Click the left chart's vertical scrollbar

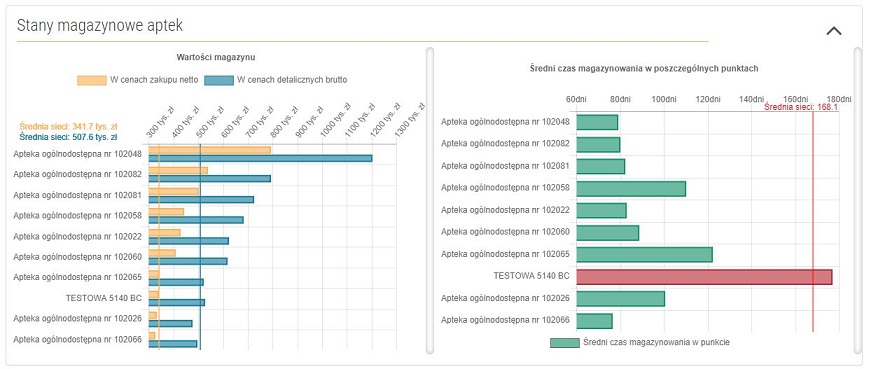[430, 200]
